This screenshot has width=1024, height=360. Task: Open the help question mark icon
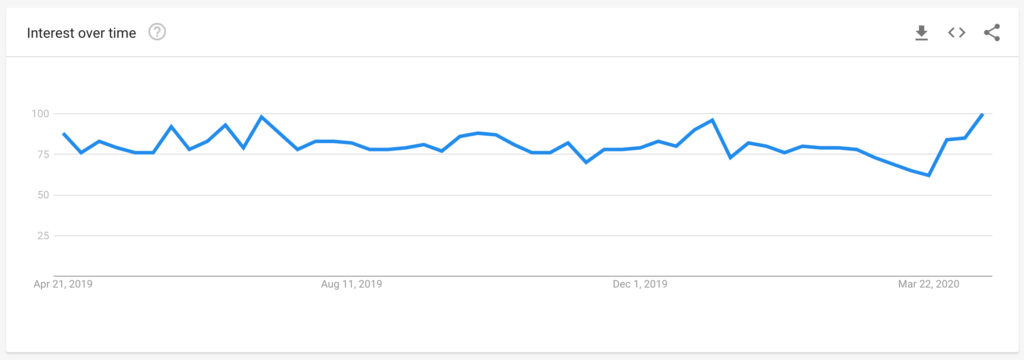point(157,32)
